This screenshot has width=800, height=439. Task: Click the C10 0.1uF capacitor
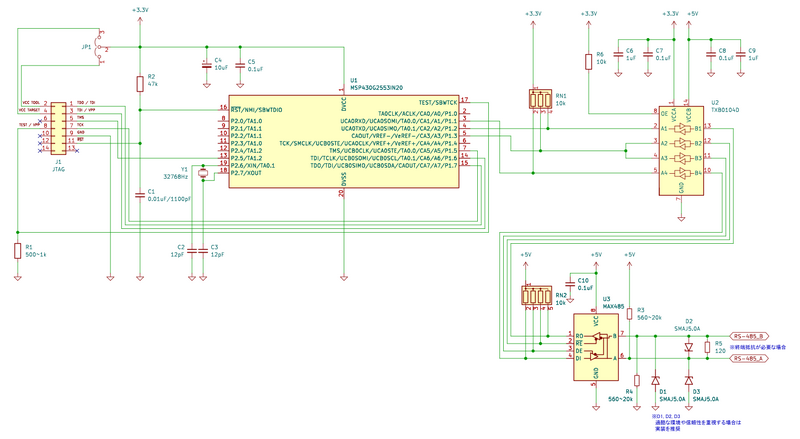coord(570,284)
